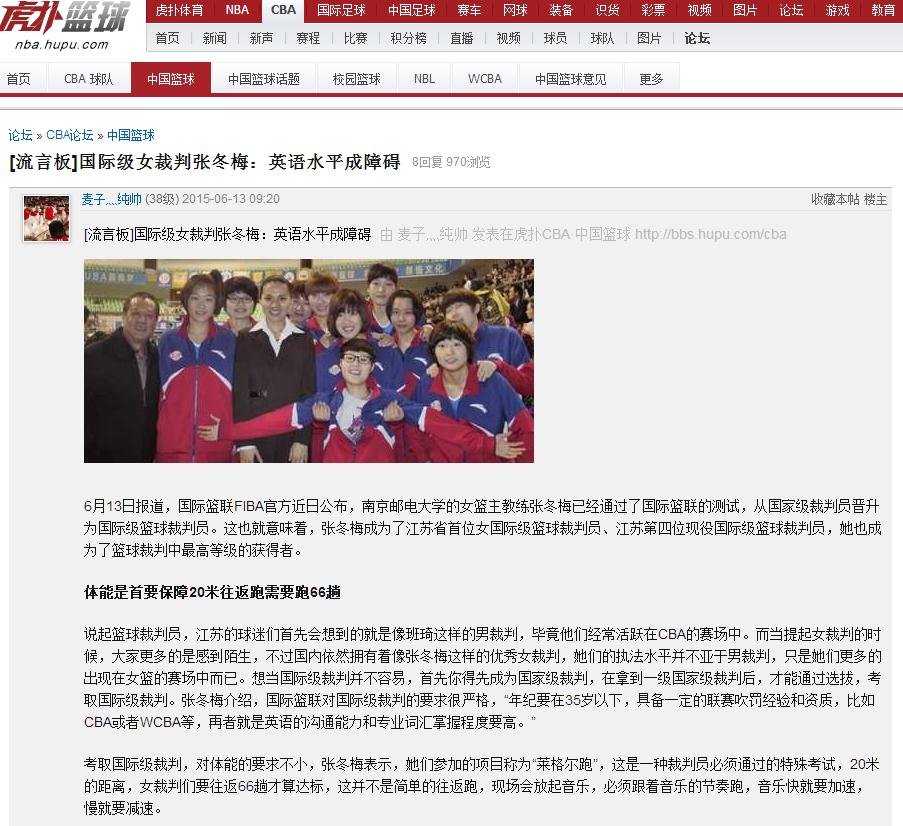Screen dimensions: 903x826
Task: Open the 国际足球 section
Action: pyautogui.click(x=341, y=10)
